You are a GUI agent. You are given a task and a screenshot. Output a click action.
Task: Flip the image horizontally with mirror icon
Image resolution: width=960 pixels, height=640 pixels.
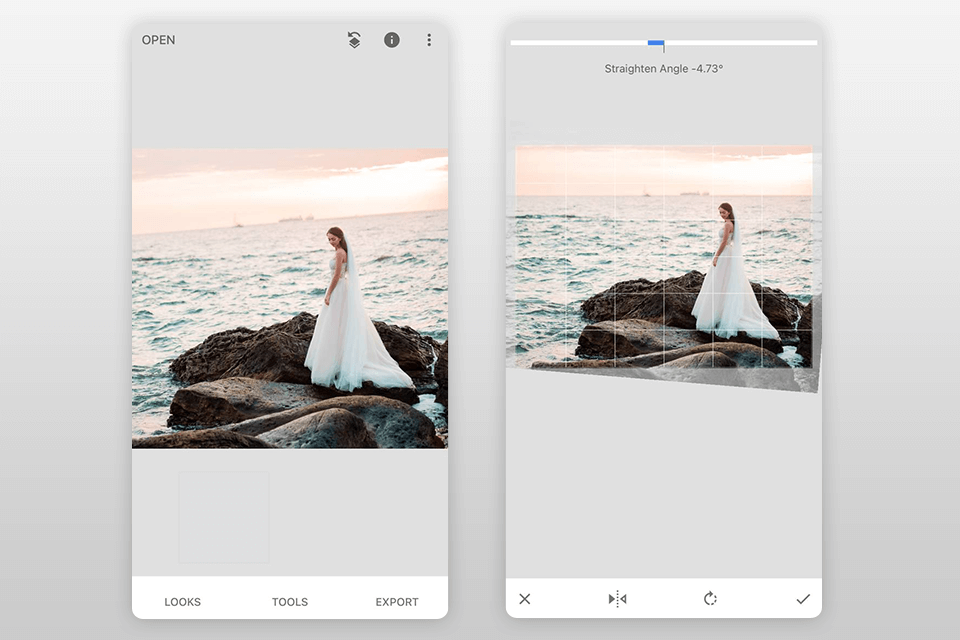click(617, 598)
